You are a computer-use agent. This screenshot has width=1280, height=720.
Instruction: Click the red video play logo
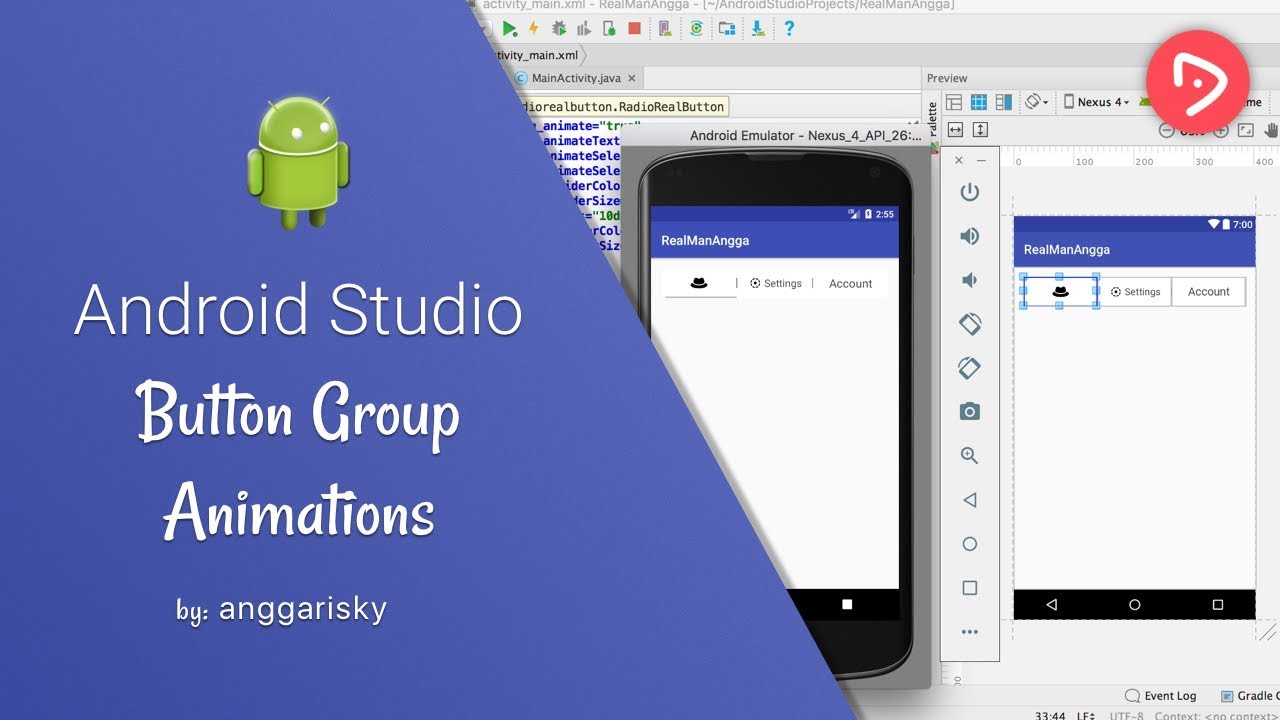pos(1198,82)
